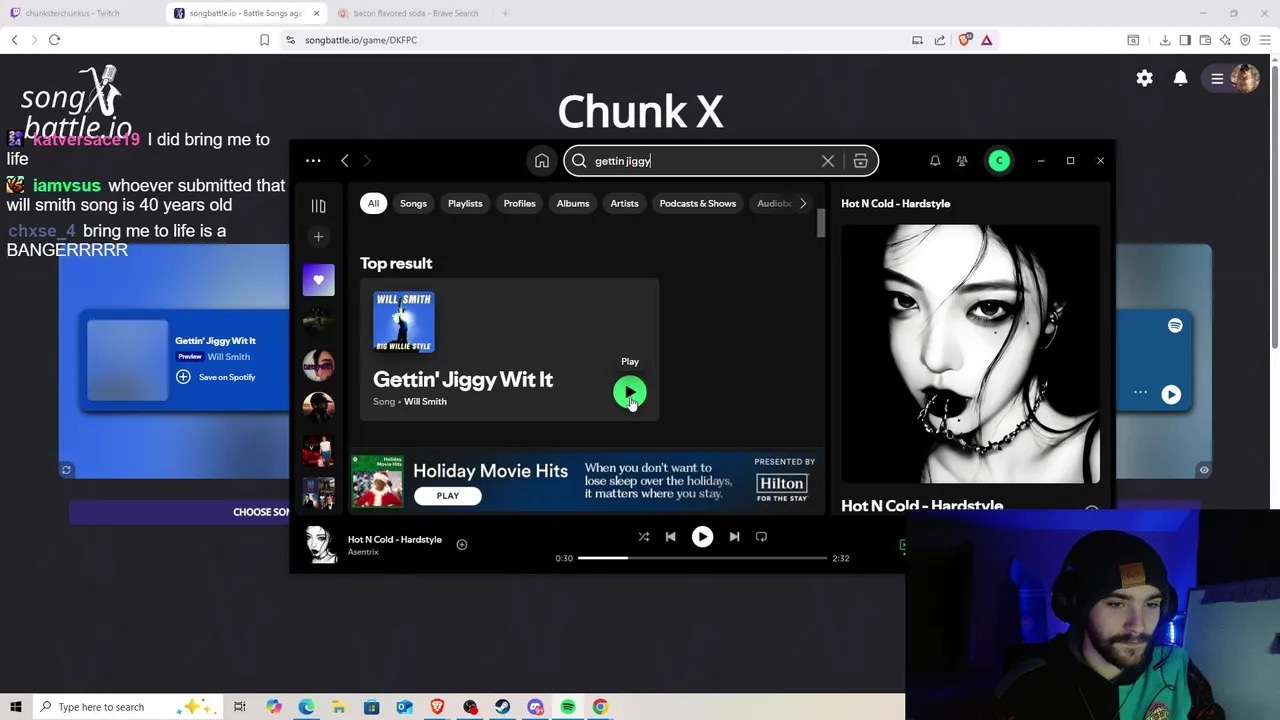Open a new browser tab
This screenshot has height=720, width=1280.
click(x=505, y=13)
